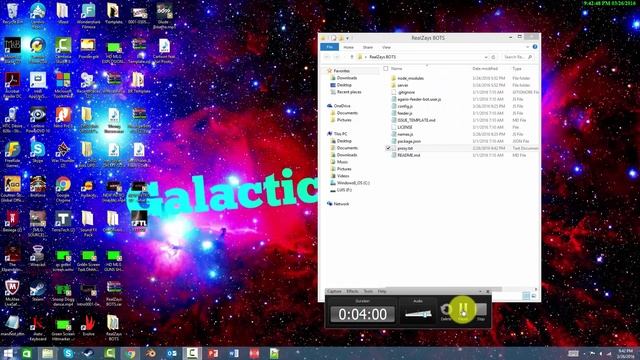Select the LICENSE file
Image resolution: width=640 pixels, height=360 pixels.
404,127
